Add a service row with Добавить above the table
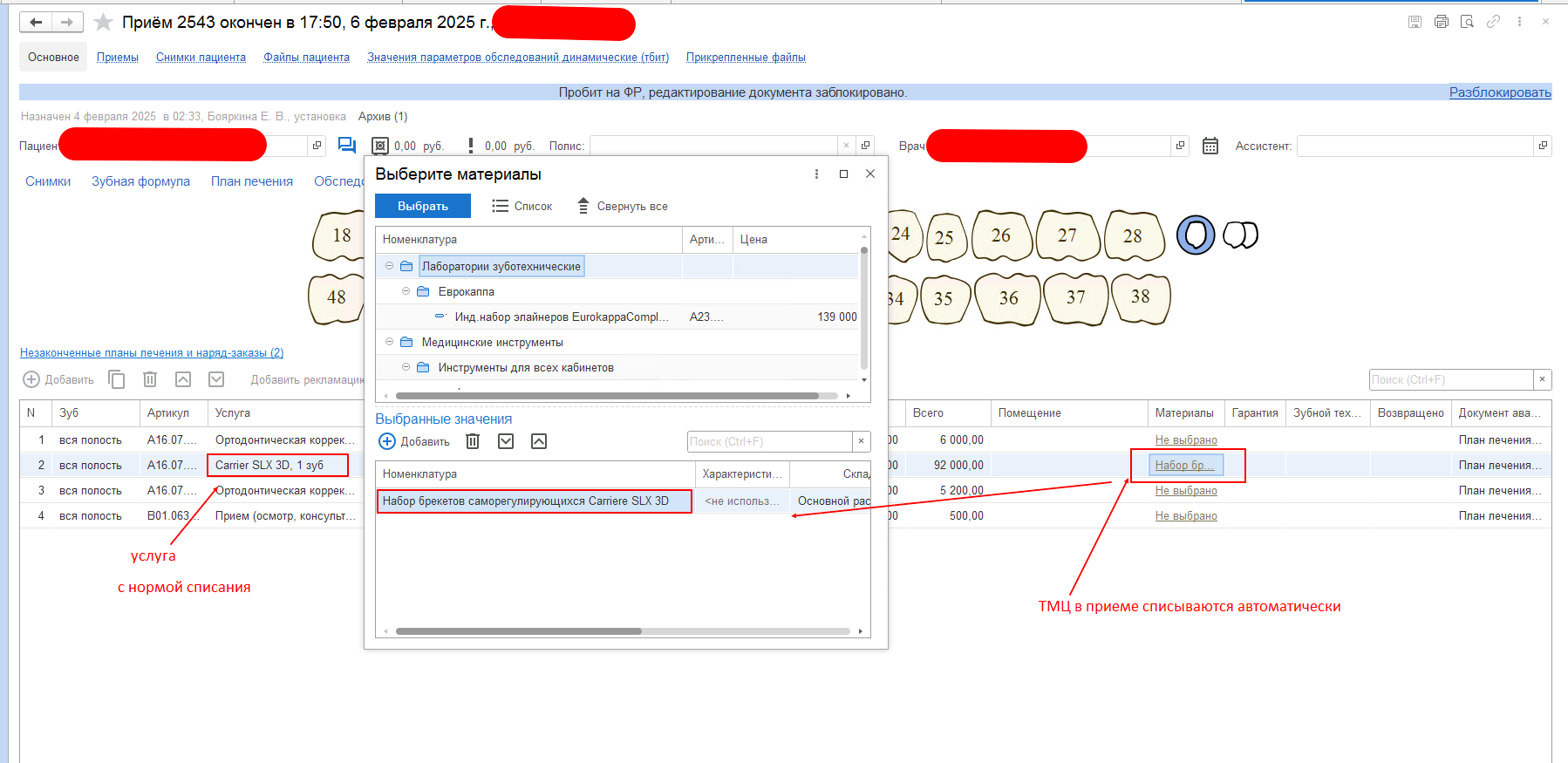Image resolution: width=1568 pixels, height=763 pixels. [x=58, y=379]
